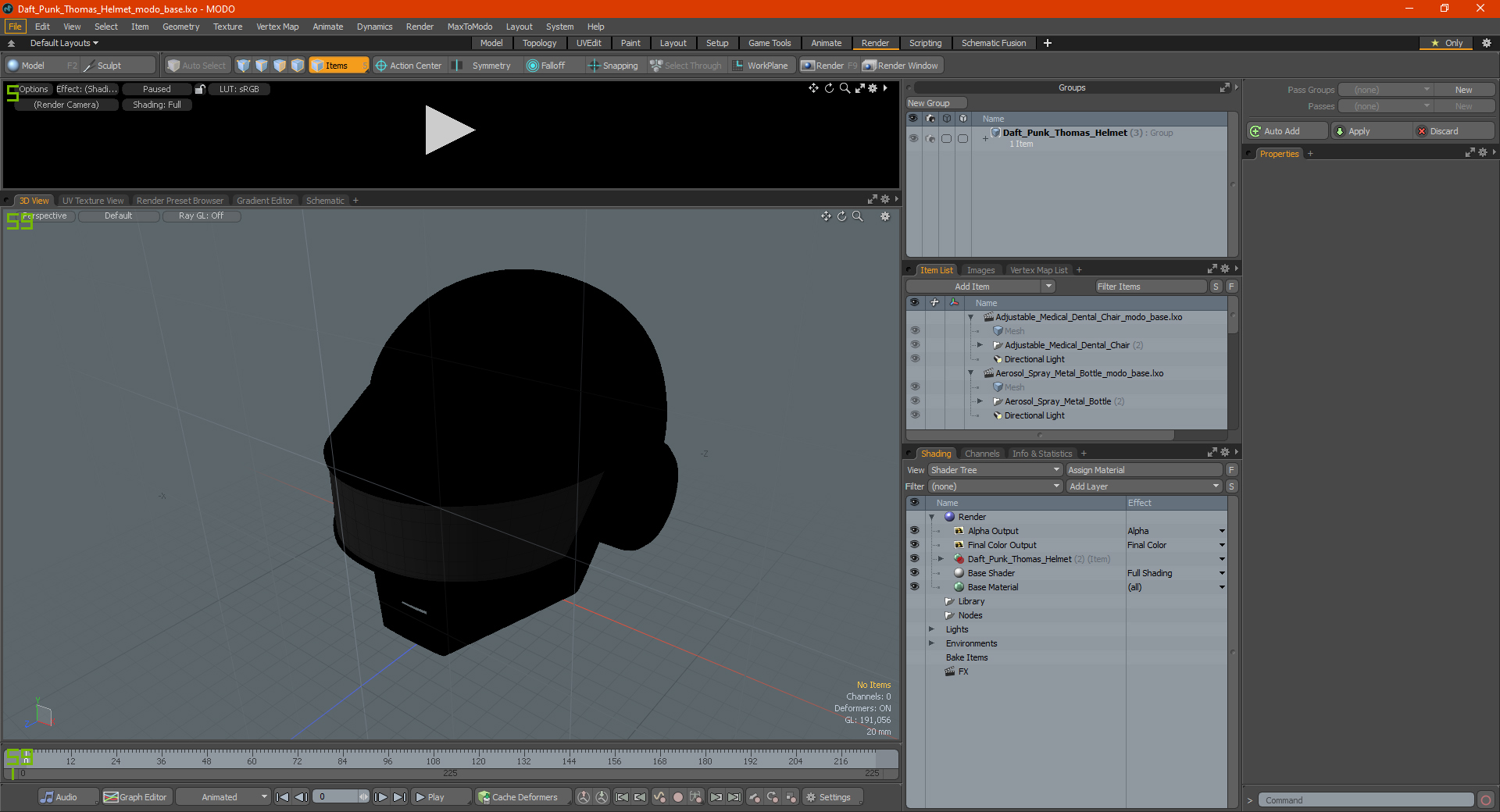The image size is (1500, 812).
Task: Start preview render play arrow
Action: tap(449, 130)
